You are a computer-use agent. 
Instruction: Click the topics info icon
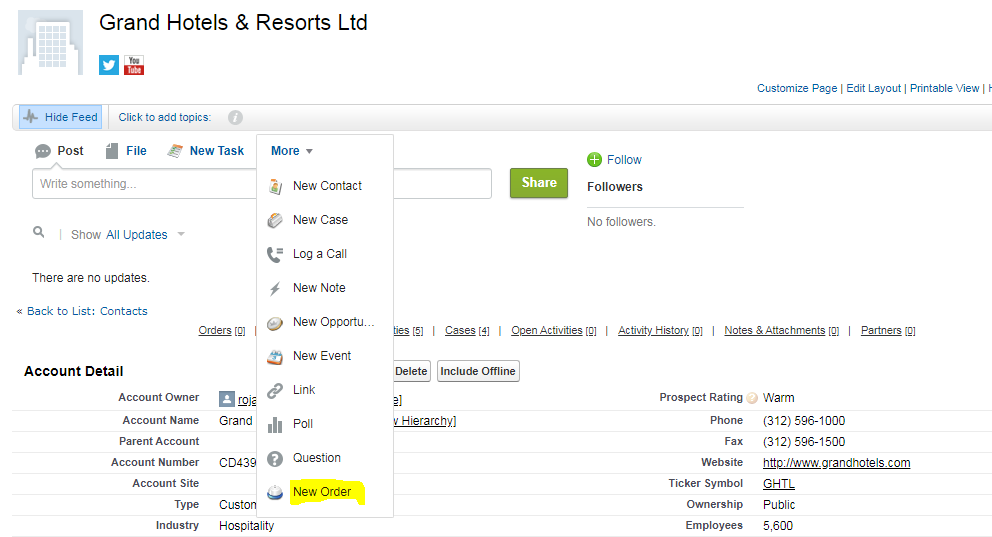tap(235, 118)
